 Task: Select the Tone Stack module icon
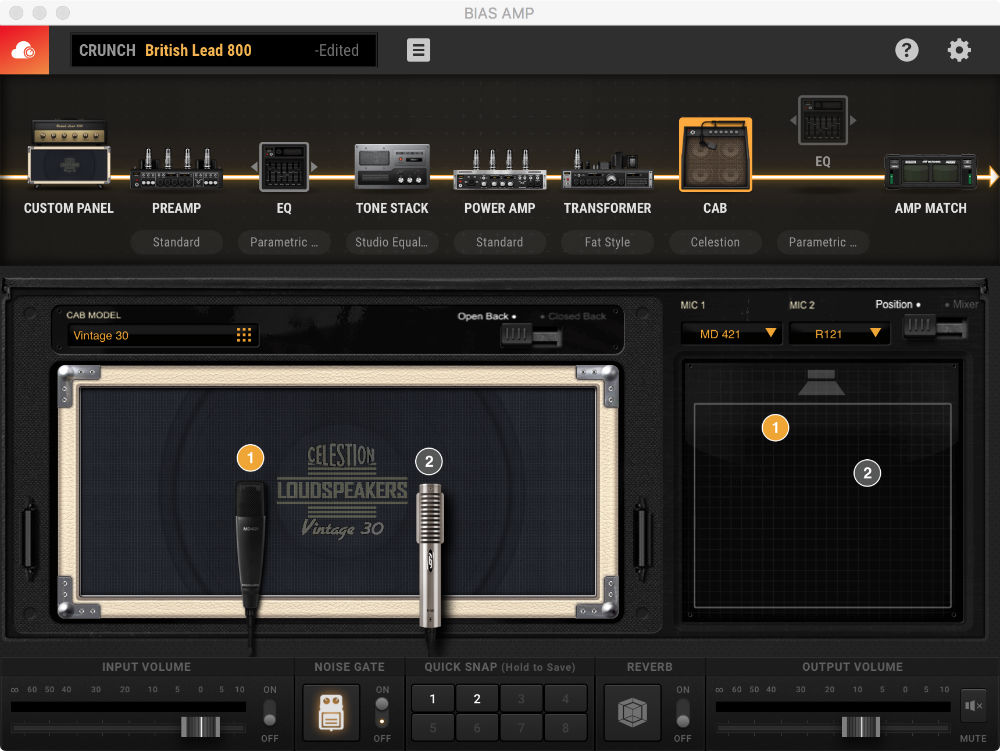(x=392, y=167)
